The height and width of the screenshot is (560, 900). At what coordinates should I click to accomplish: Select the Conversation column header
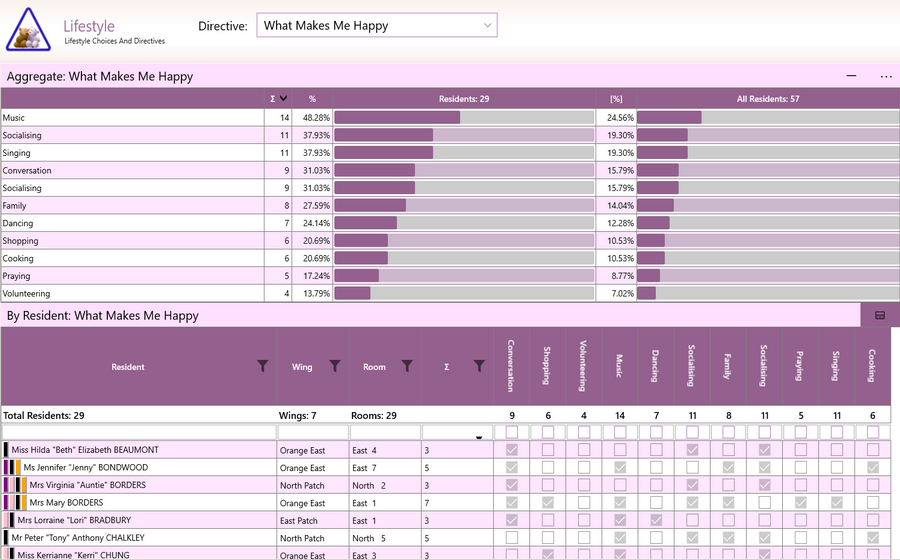tap(511, 366)
